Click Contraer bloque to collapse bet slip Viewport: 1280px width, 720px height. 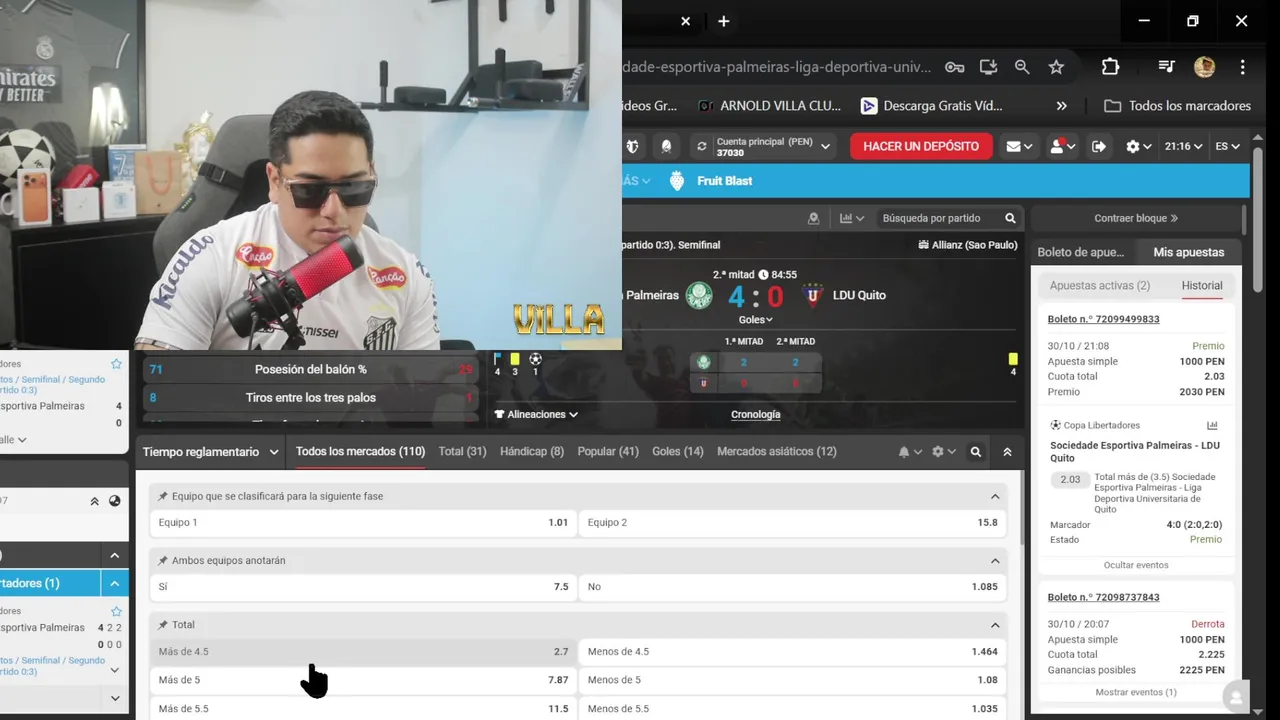point(1136,218)
